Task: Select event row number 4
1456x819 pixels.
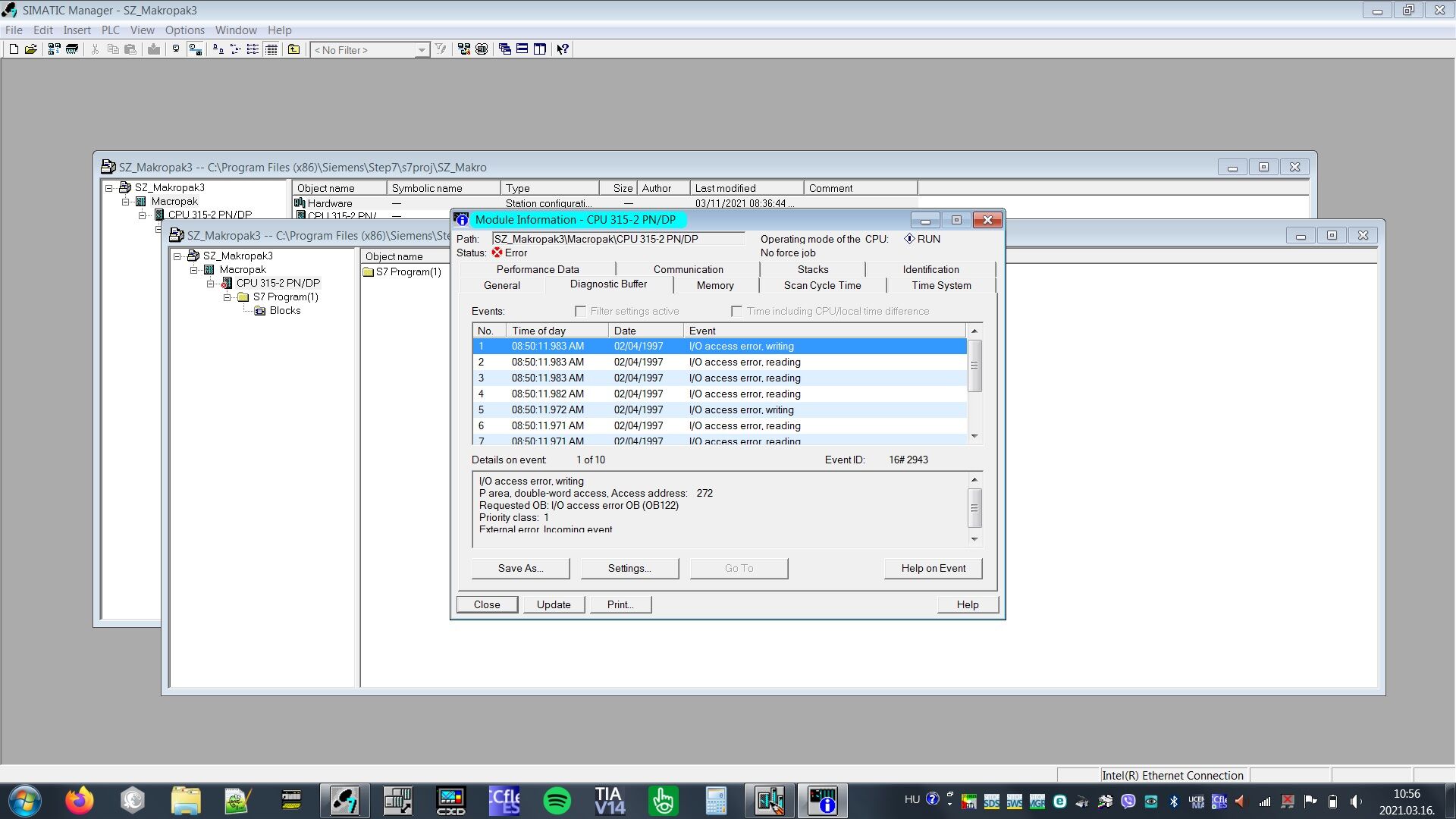Action: (x=719, y=394)
